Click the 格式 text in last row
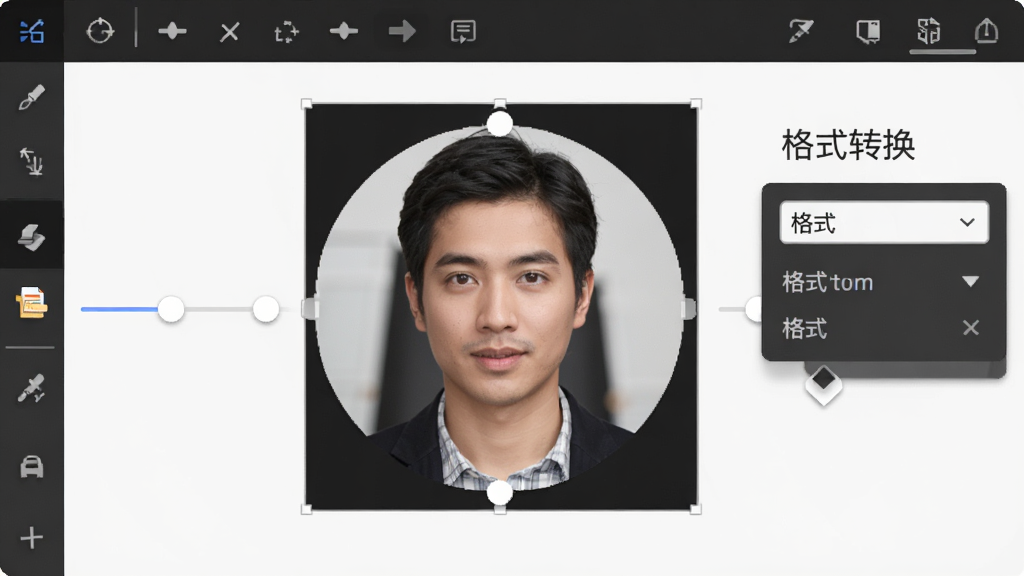Screen dimensions: 1024x576 805,328
